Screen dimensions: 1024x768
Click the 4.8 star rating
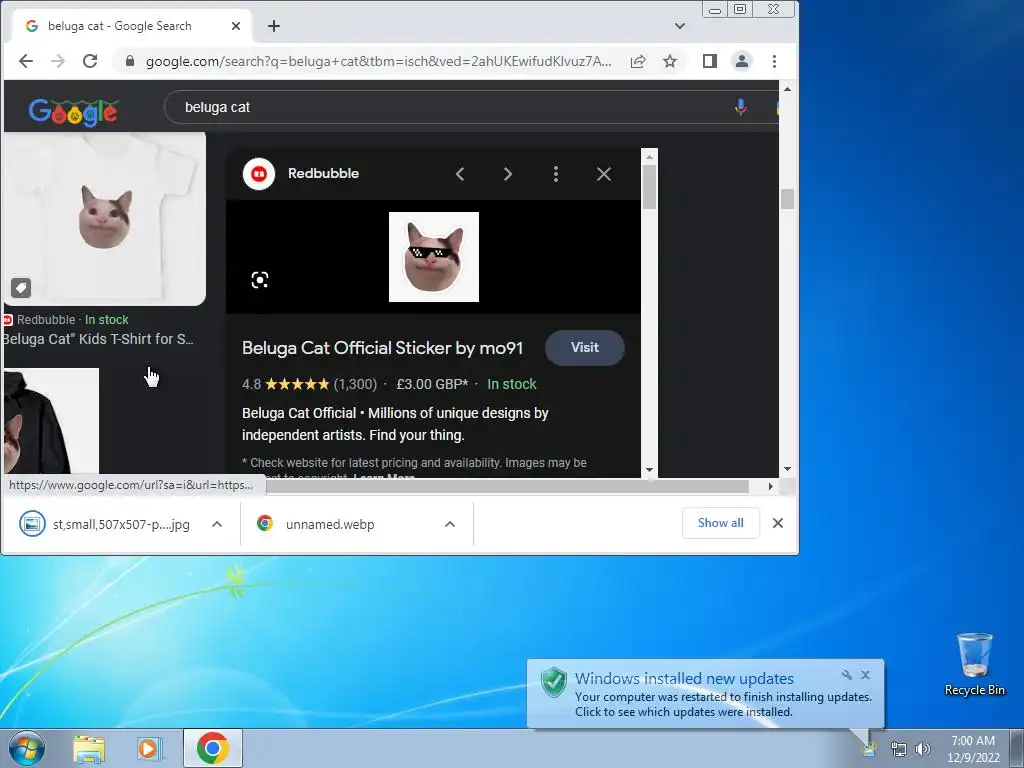[285, 384]
